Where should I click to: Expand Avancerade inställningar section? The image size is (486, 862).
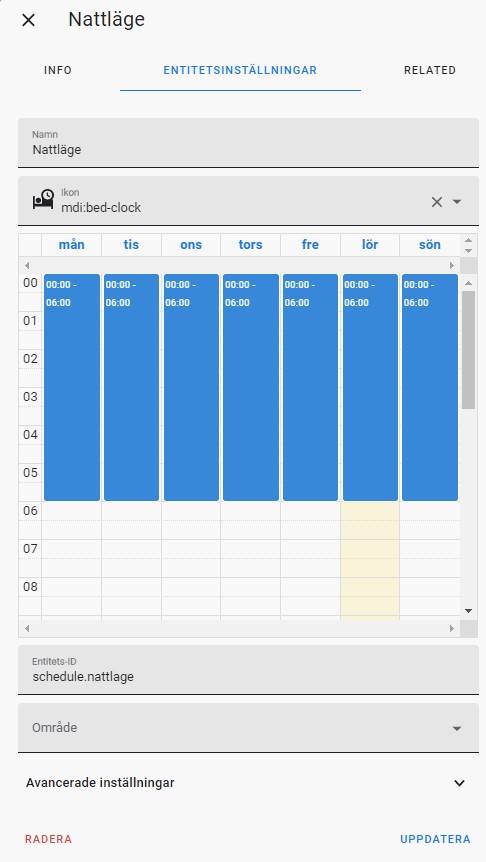pos(248,783)
